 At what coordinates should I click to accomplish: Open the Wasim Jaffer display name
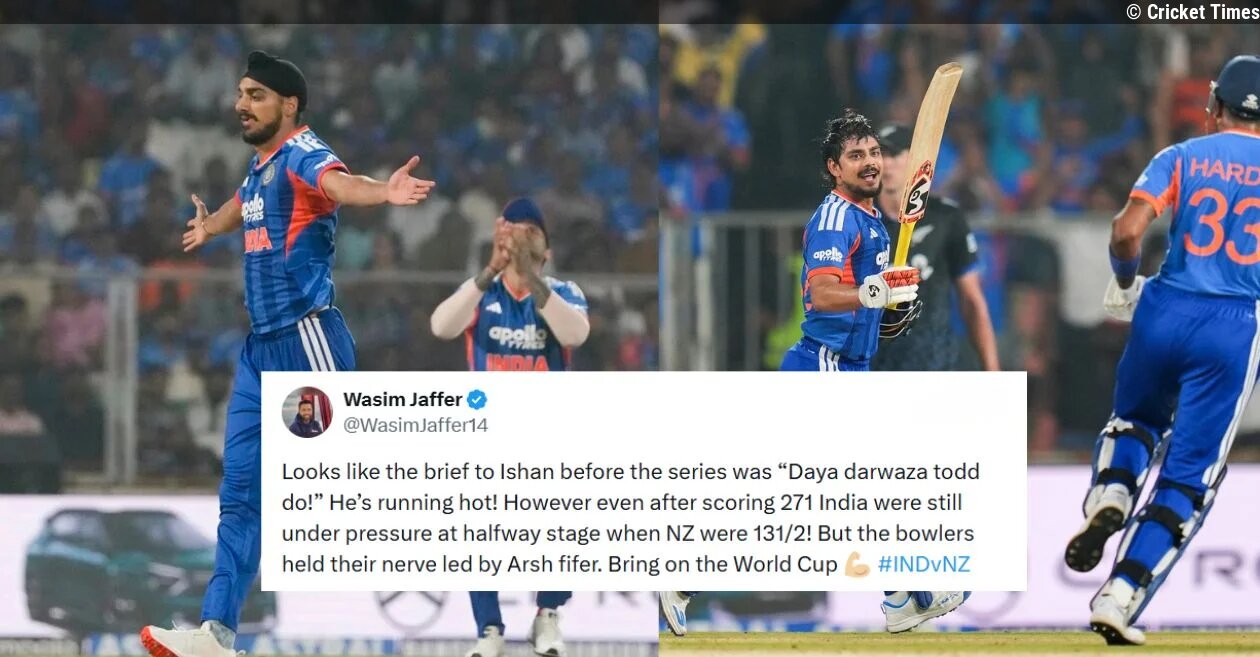pyautogui.click(x=401, y=399)
